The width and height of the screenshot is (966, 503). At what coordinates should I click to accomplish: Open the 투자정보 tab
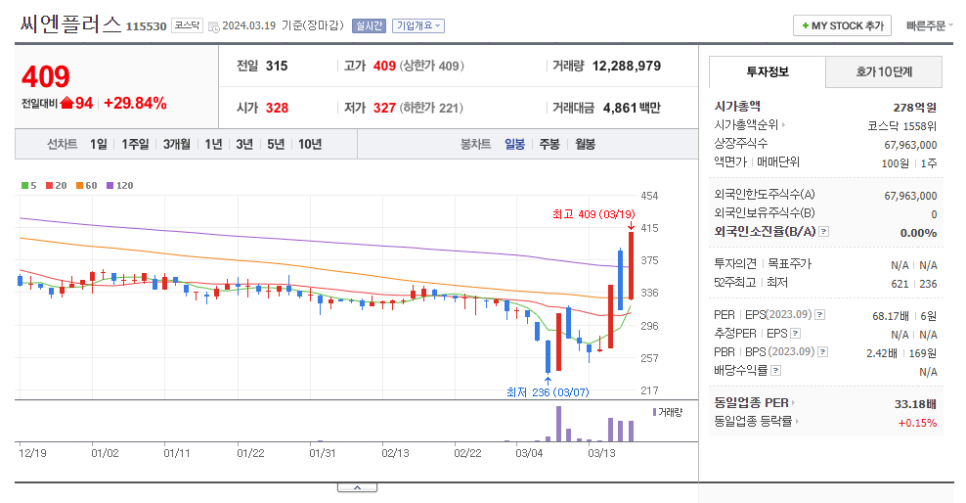click(x=767, y=72)
